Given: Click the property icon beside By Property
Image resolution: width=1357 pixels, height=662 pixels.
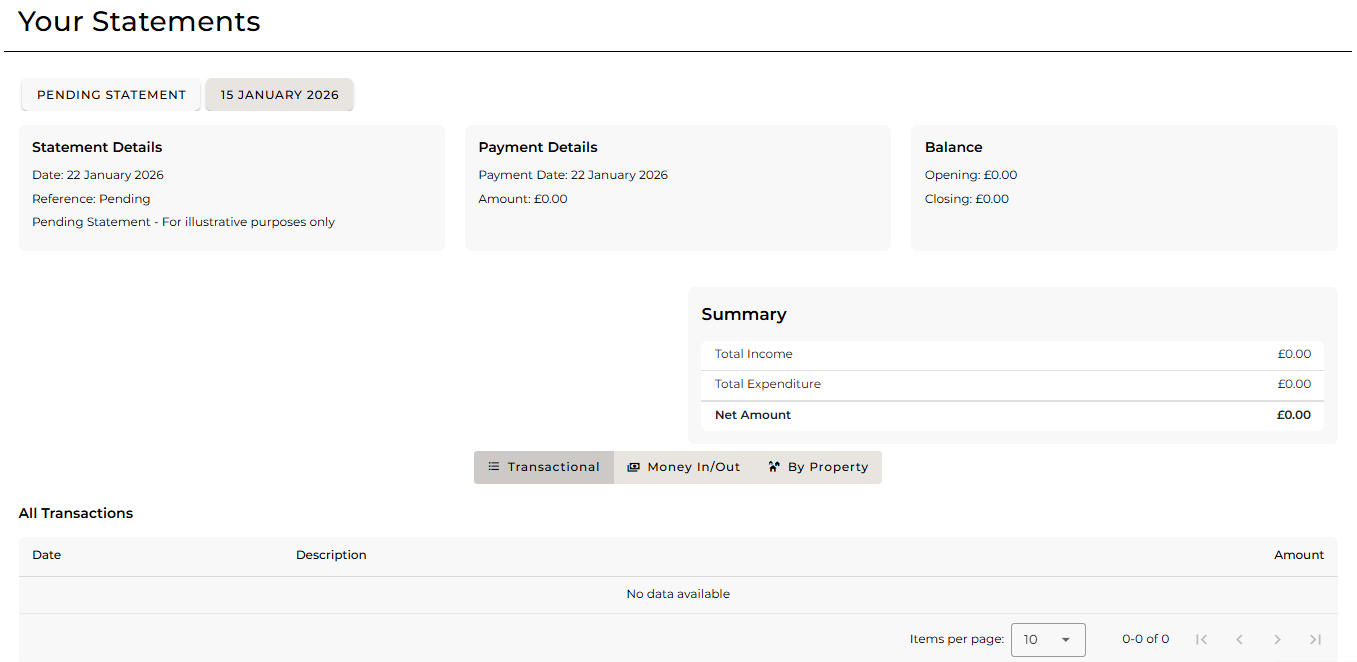Looking at the screenshot, I should click(x=774, y=467).
